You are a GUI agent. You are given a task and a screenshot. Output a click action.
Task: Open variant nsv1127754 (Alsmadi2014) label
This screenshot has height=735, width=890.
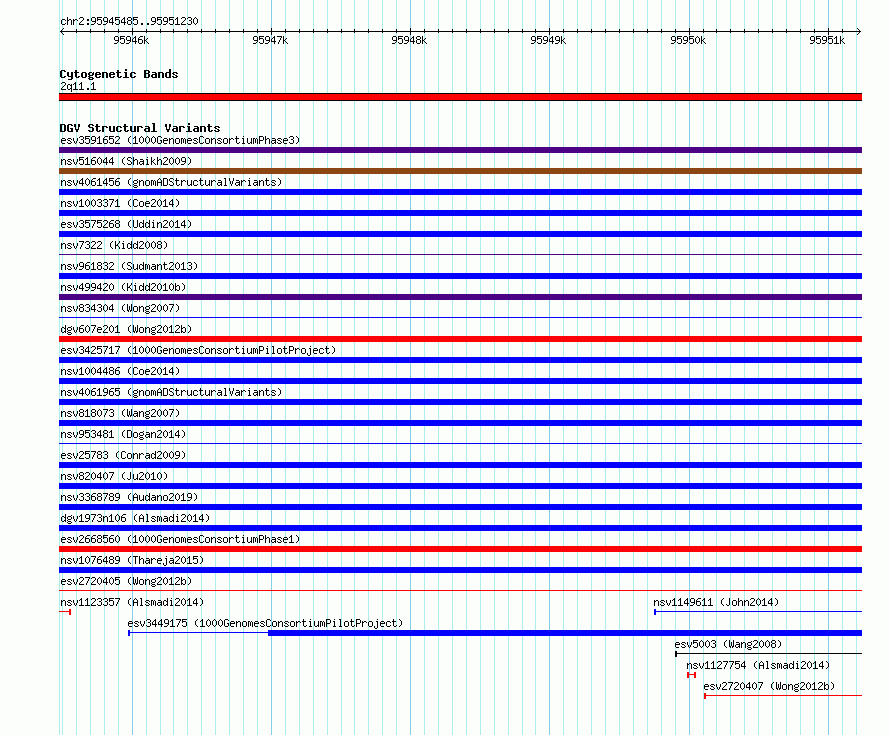pos(758,665)
